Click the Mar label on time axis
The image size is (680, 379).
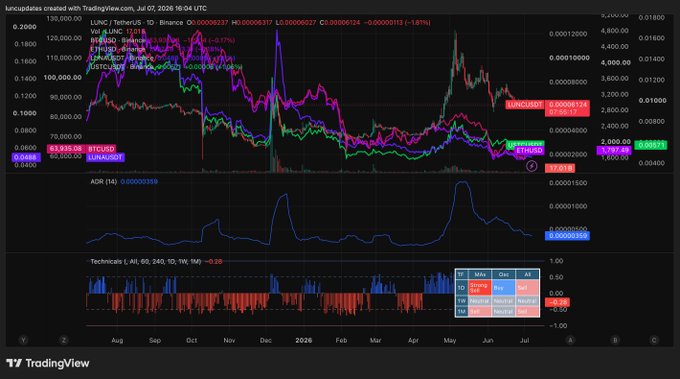376,340
